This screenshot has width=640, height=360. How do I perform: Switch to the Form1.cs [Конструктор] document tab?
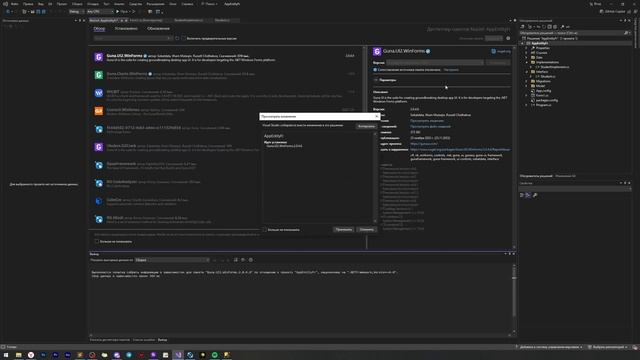click(146, 20)
